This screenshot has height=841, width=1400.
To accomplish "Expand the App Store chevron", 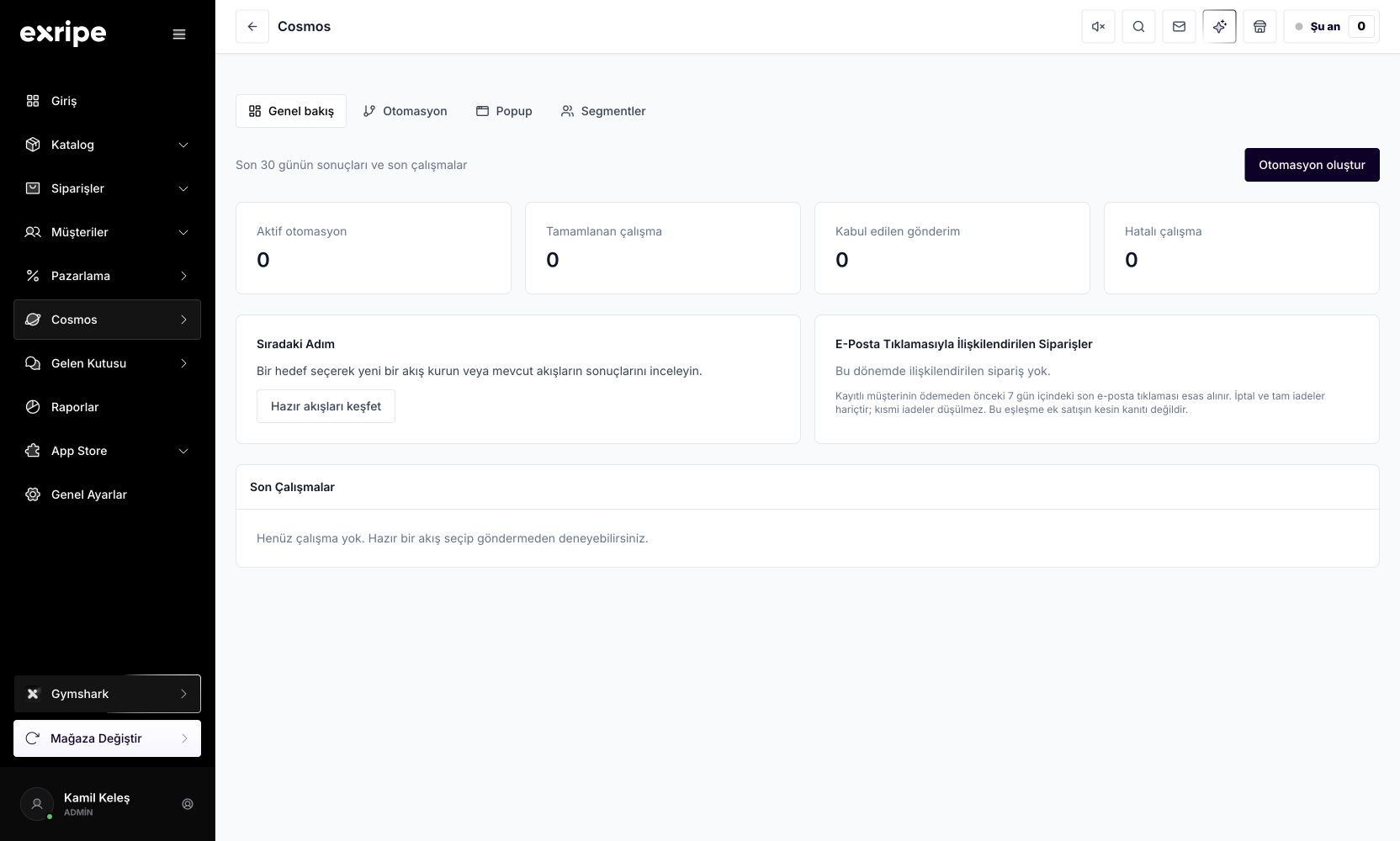I will click(x=183, y=451).
